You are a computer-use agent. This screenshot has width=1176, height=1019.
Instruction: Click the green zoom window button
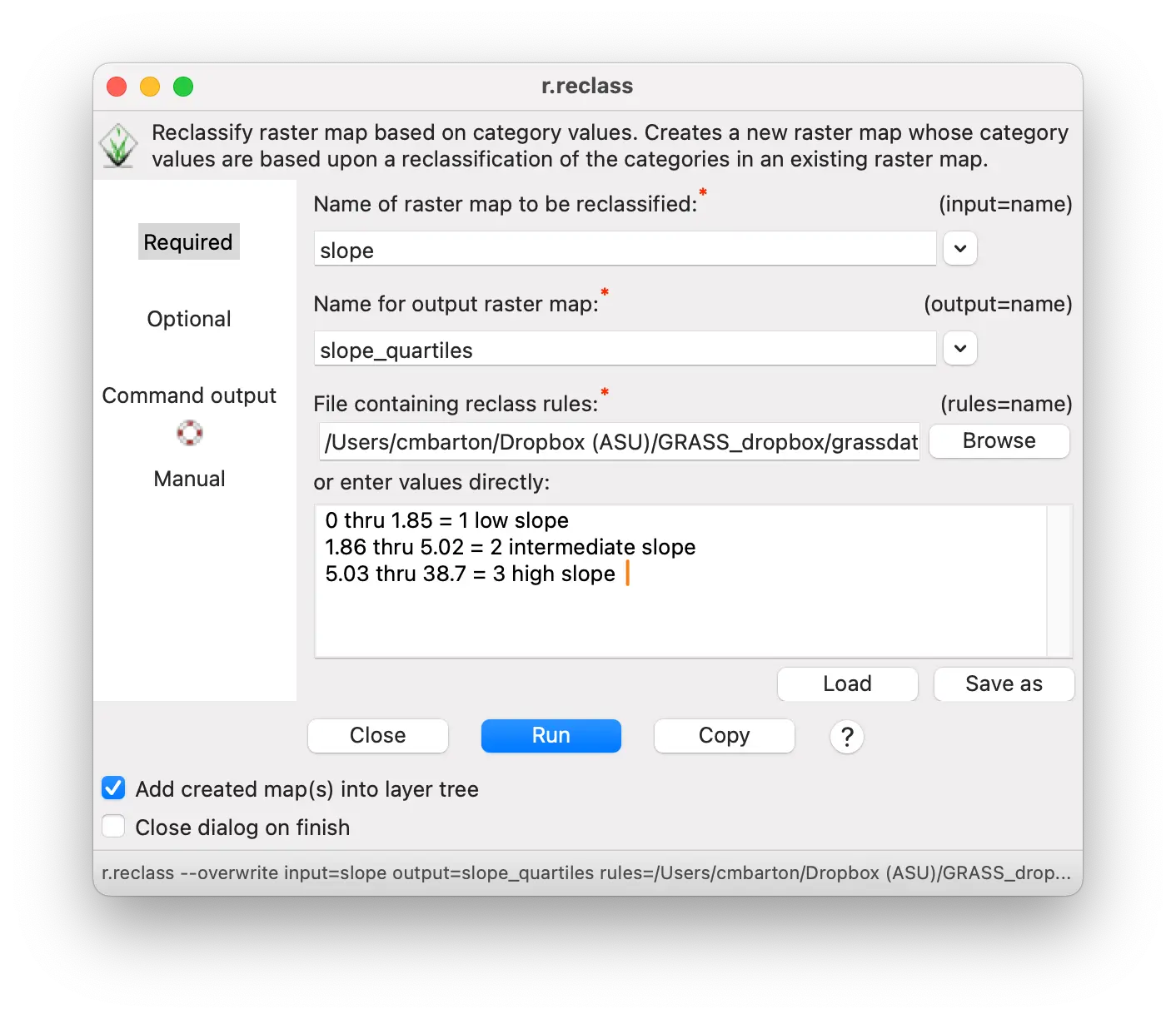pyautogui.click(x=183, y=87)
